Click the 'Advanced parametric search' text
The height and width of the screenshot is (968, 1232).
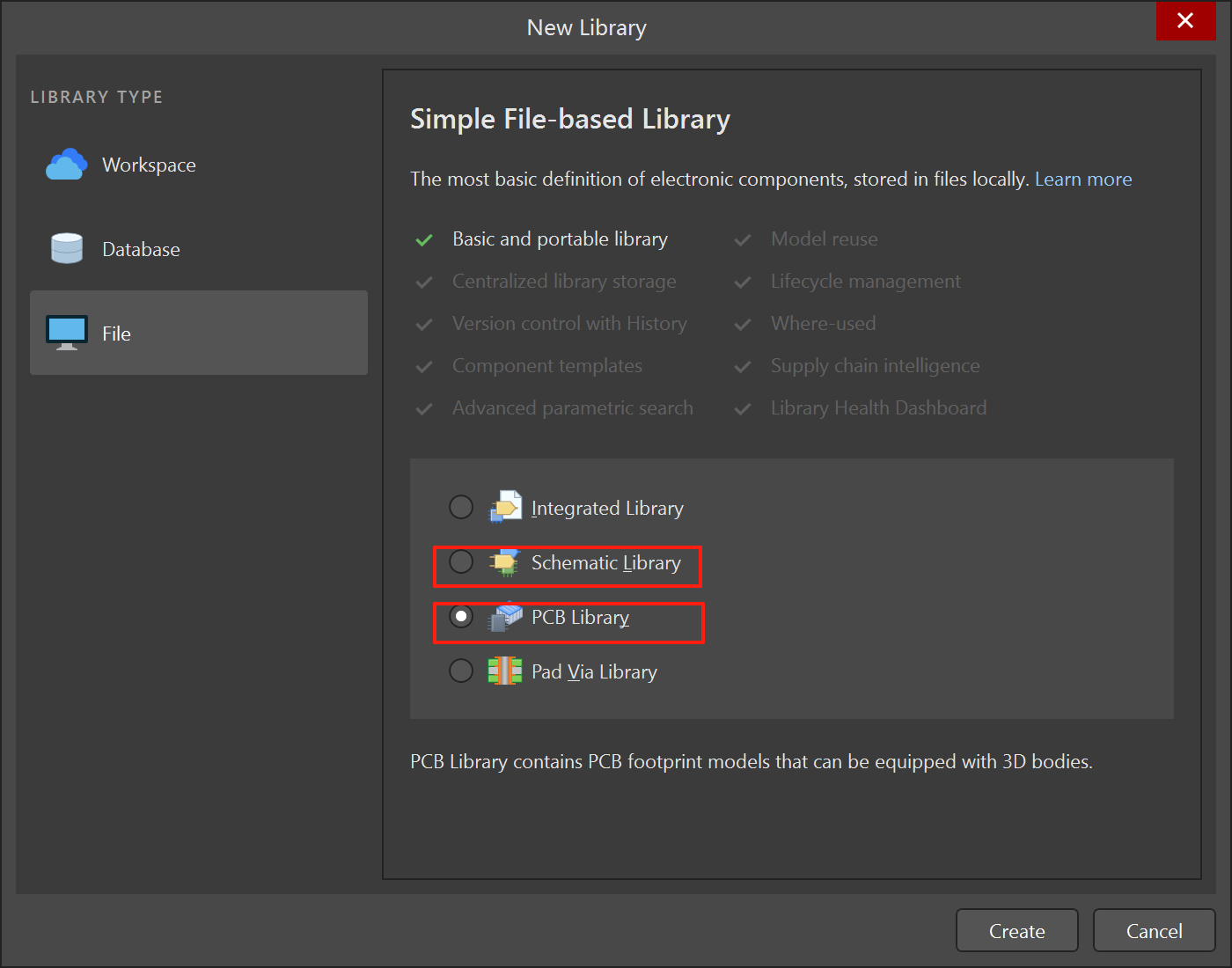[x=573, y=408]
